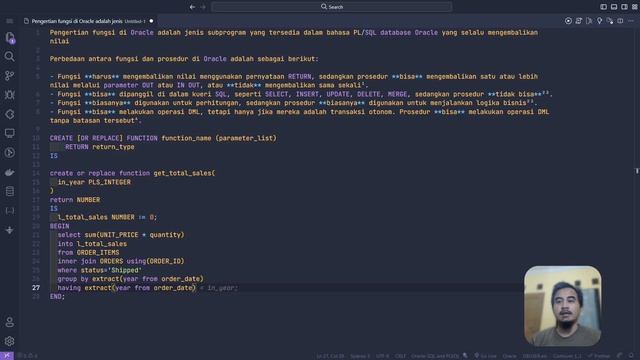This screenshot has height=360, width=640.
Task: Open the Source Control view
Action: pyautogui.click(x=9, y=76)
